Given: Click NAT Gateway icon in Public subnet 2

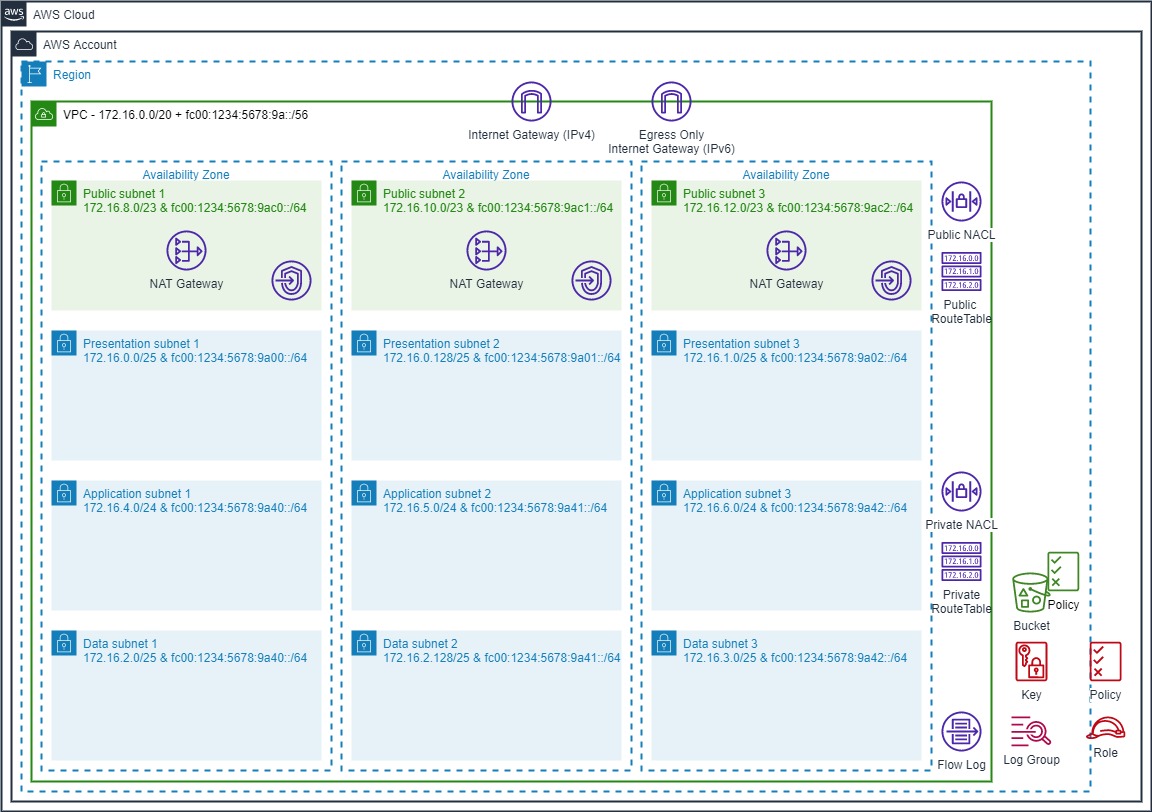Looking at the screenshot, I should tap(486, 251).
